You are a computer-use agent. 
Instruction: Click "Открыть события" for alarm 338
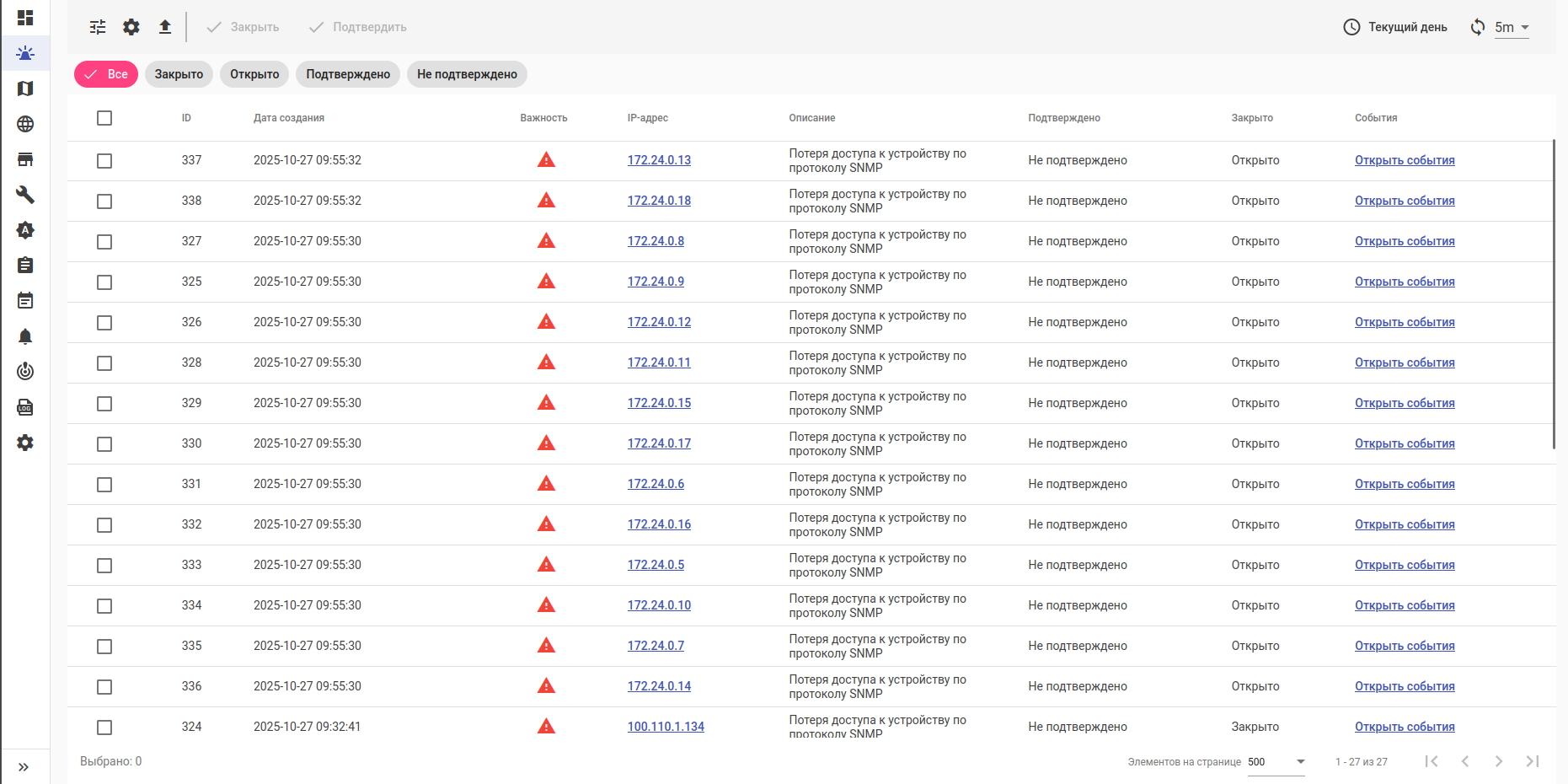pos(1405,201)
